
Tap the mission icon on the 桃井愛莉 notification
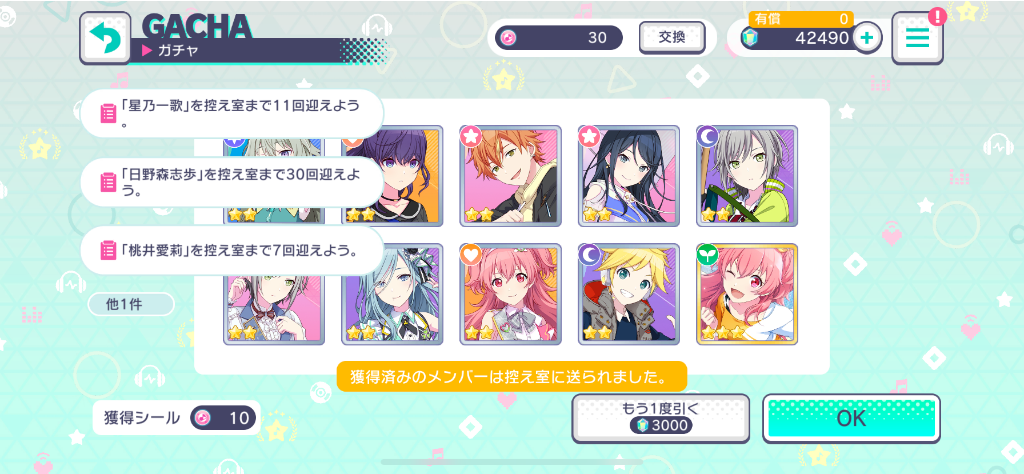[x=108, y=250]
